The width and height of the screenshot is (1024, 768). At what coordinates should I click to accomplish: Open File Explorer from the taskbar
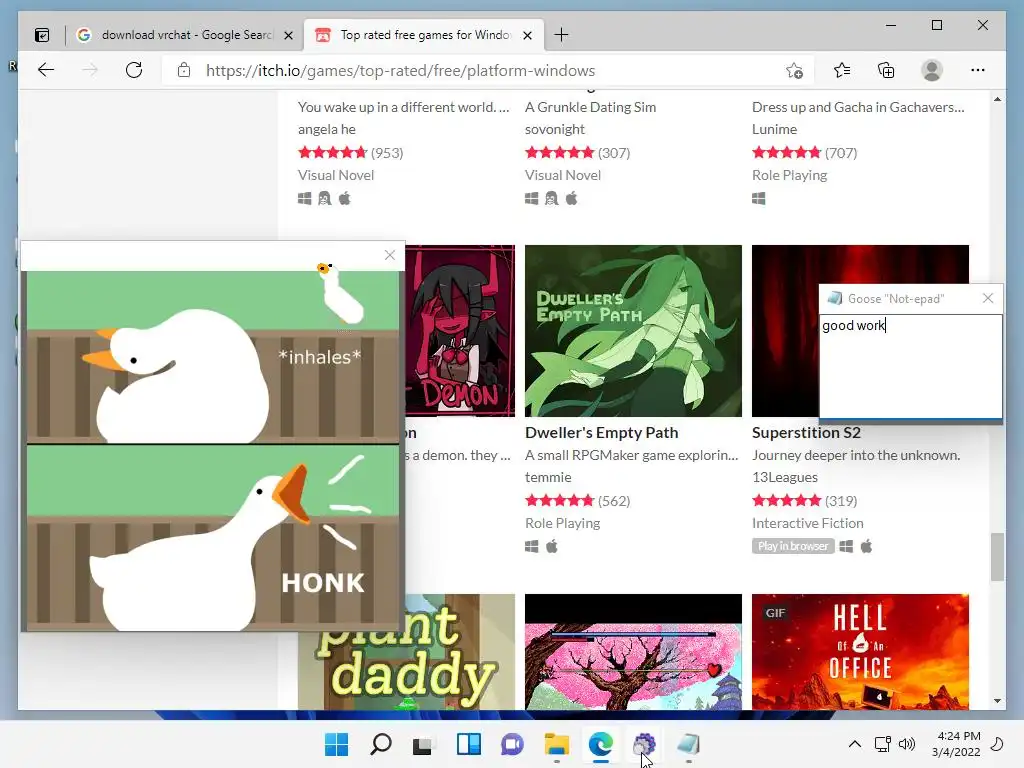pyautogui.click(x=556, y=744)
